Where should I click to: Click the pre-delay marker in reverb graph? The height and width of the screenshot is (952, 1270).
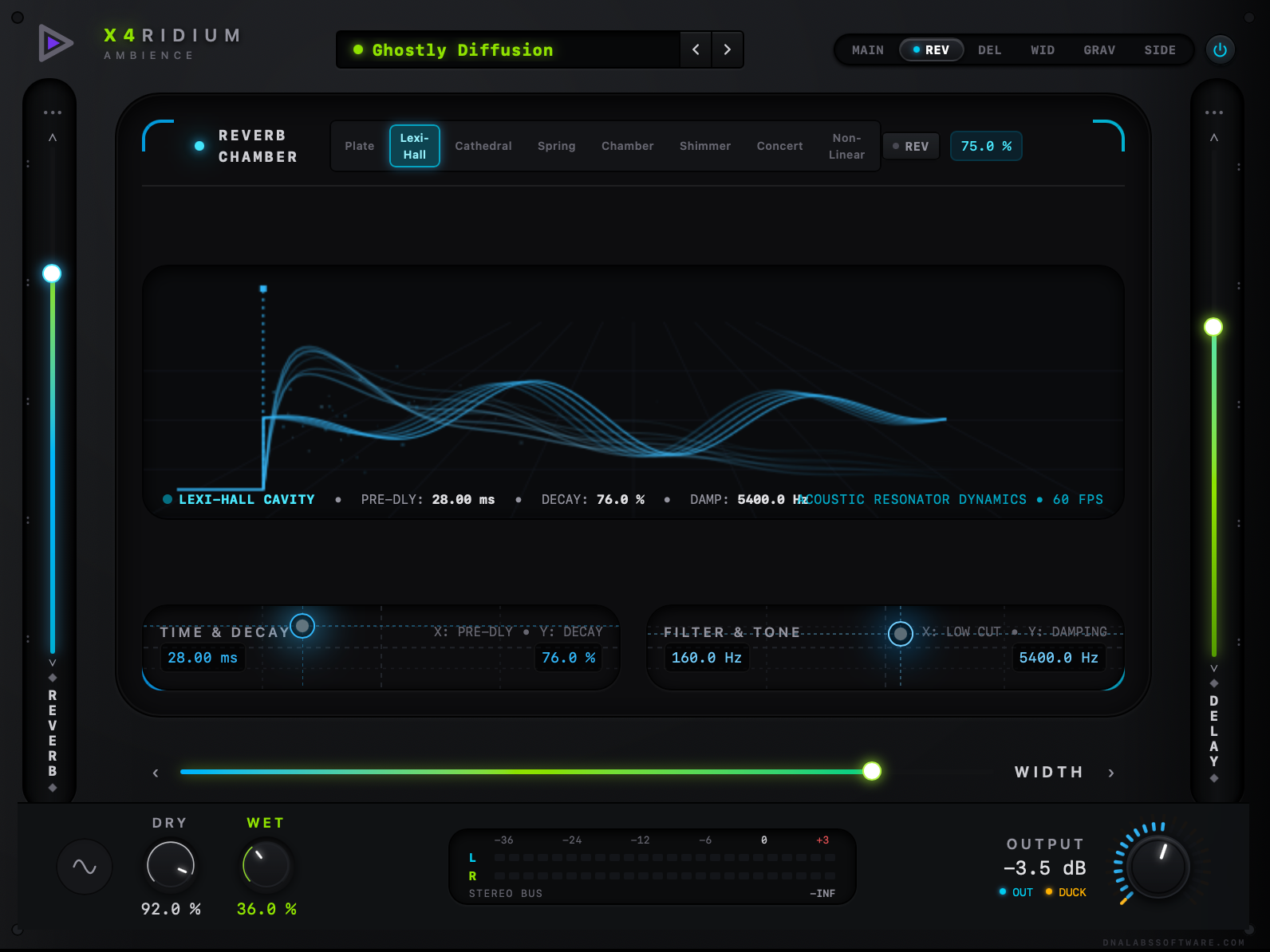[263, 289]
